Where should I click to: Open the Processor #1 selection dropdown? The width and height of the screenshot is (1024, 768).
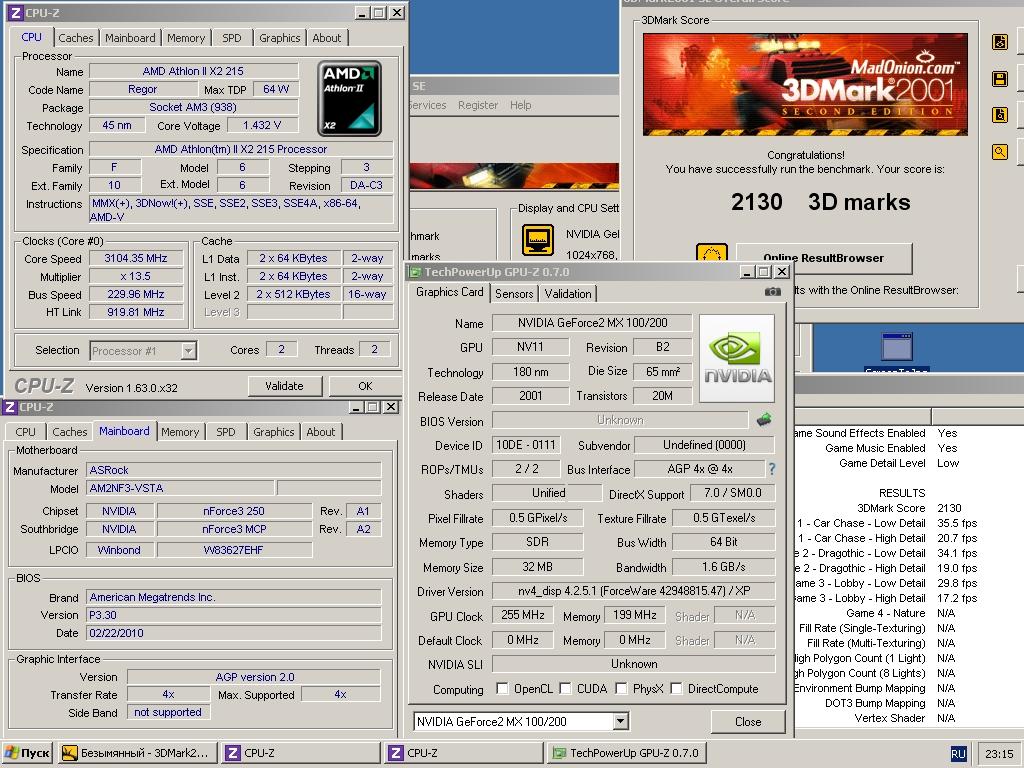188,351
